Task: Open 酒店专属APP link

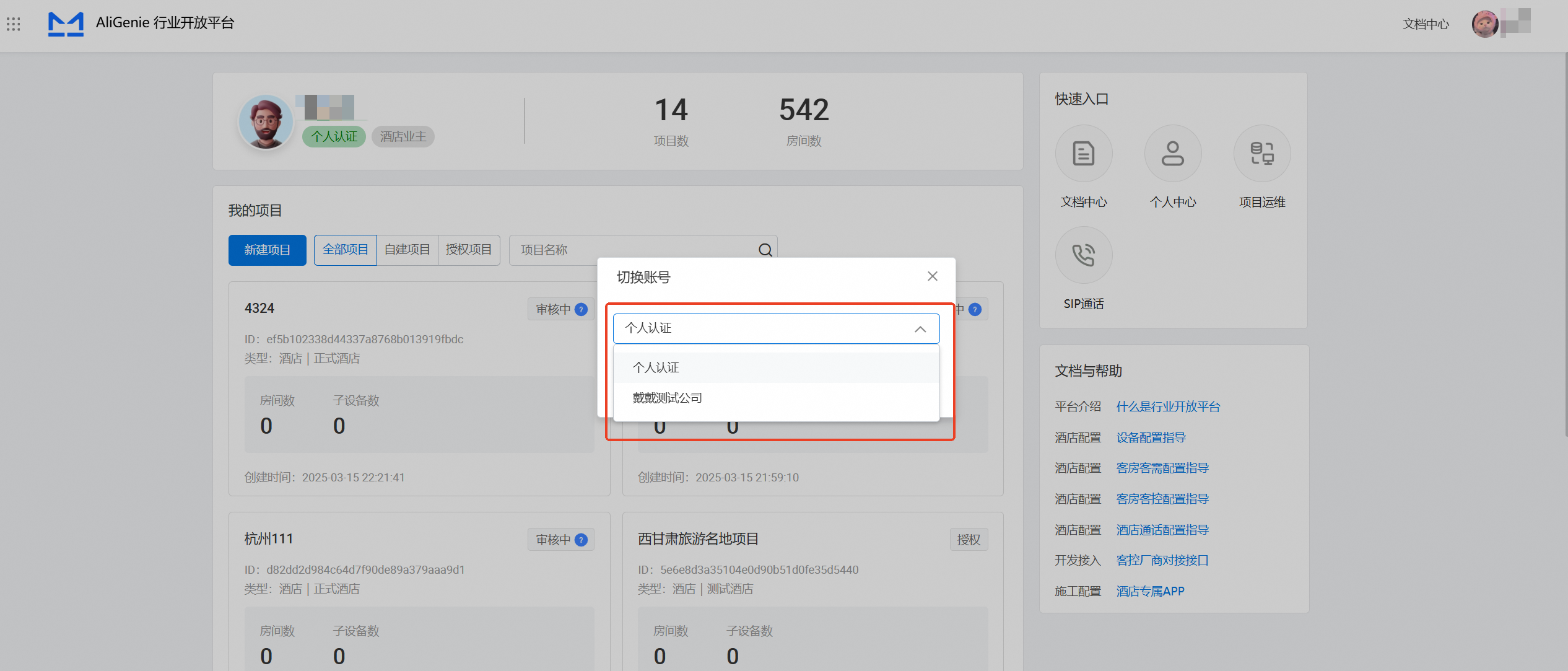Action: coord(1150,592)
